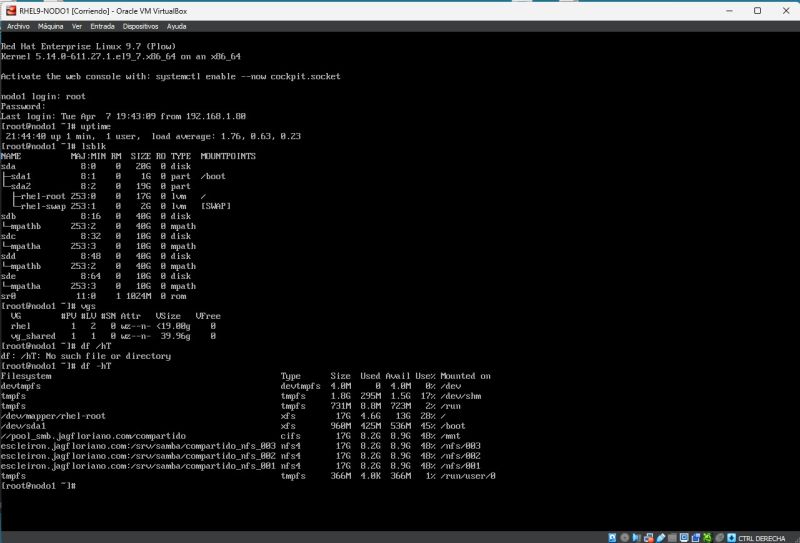Click the USB devices indicator icon
This screenshot has width=800, height=543.
click(661, 537)
